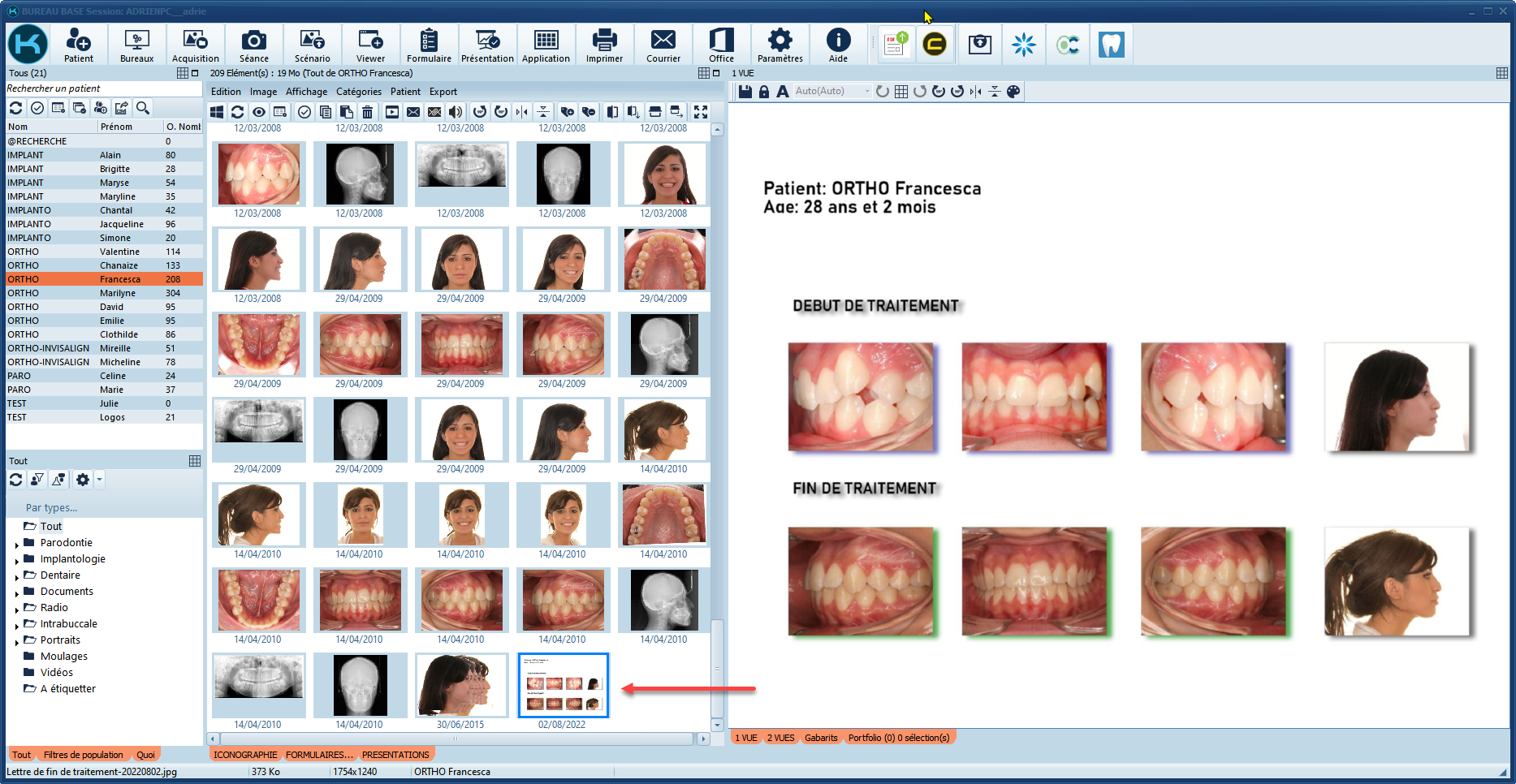1516x784 pixels.
Task: Click the color palette icon in viewer toolbar
Action: click(1013, 92)
